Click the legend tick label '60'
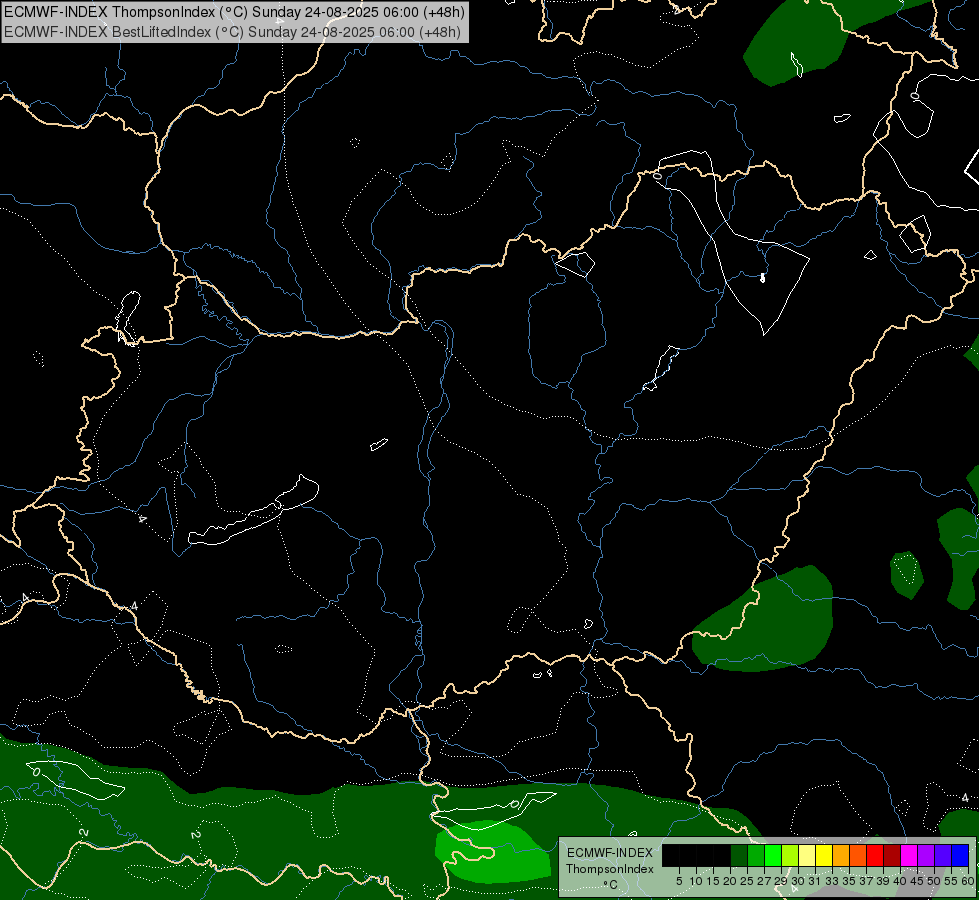 coord(968,881)
